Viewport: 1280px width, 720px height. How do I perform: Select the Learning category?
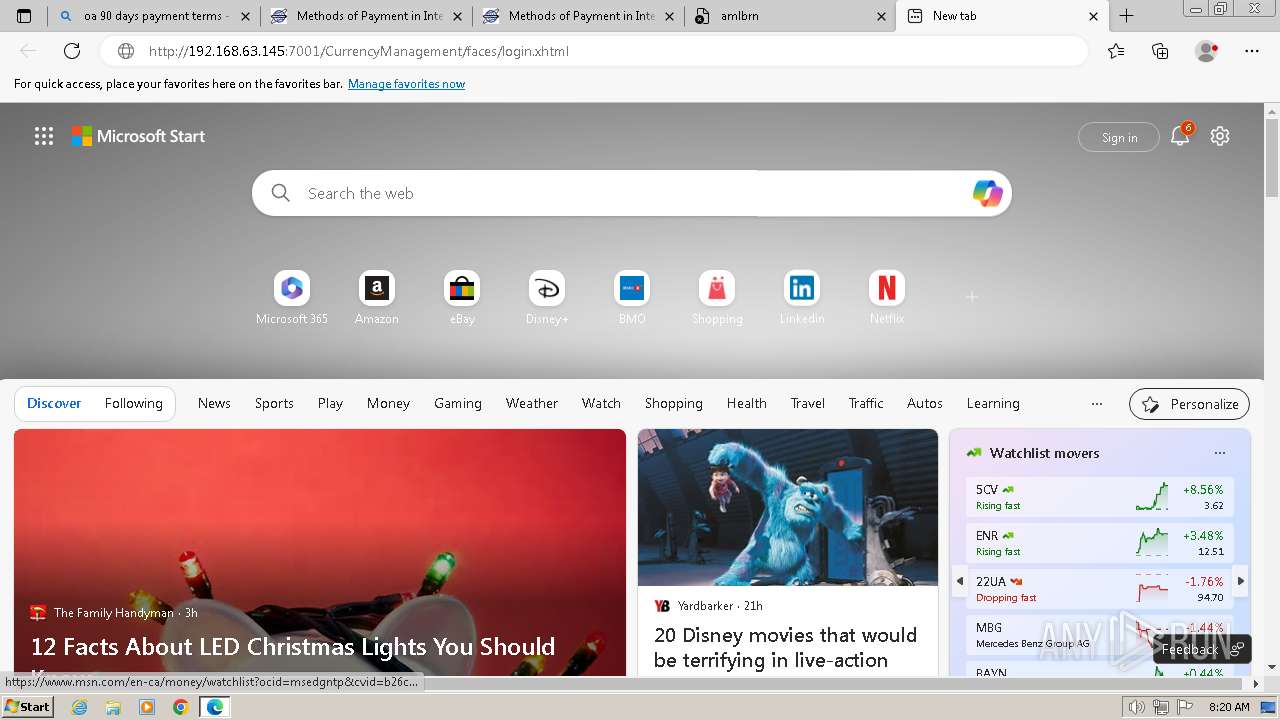coord(993,403)
